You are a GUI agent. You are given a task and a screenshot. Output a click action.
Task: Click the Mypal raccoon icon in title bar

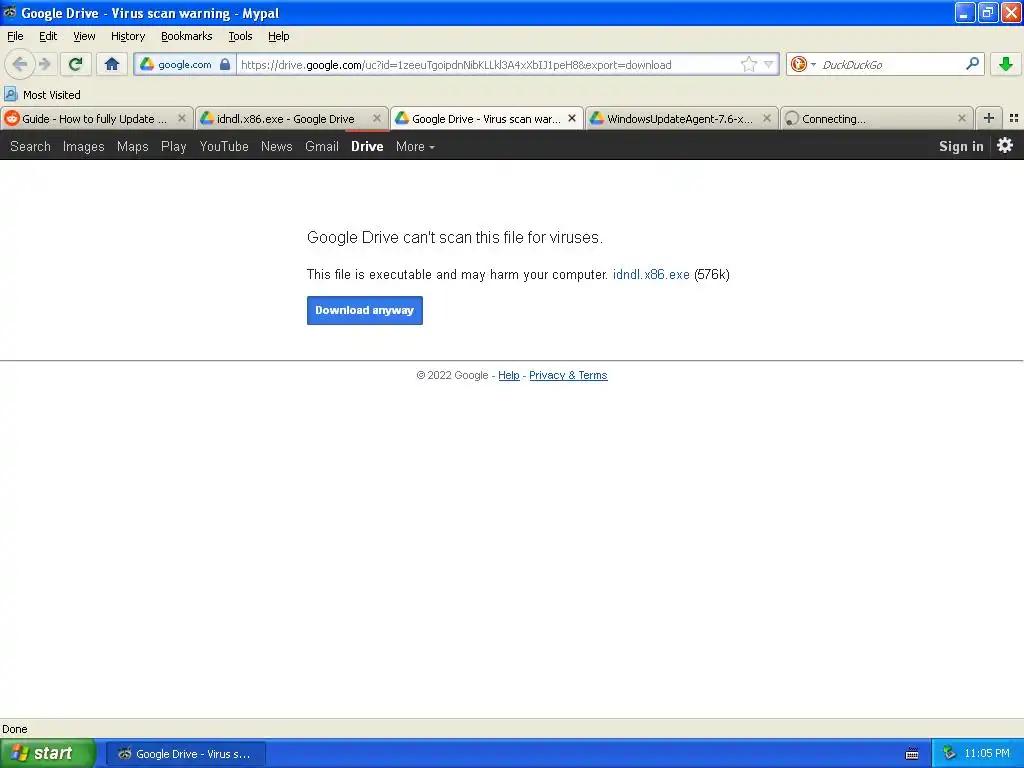[x=10, y=12]
